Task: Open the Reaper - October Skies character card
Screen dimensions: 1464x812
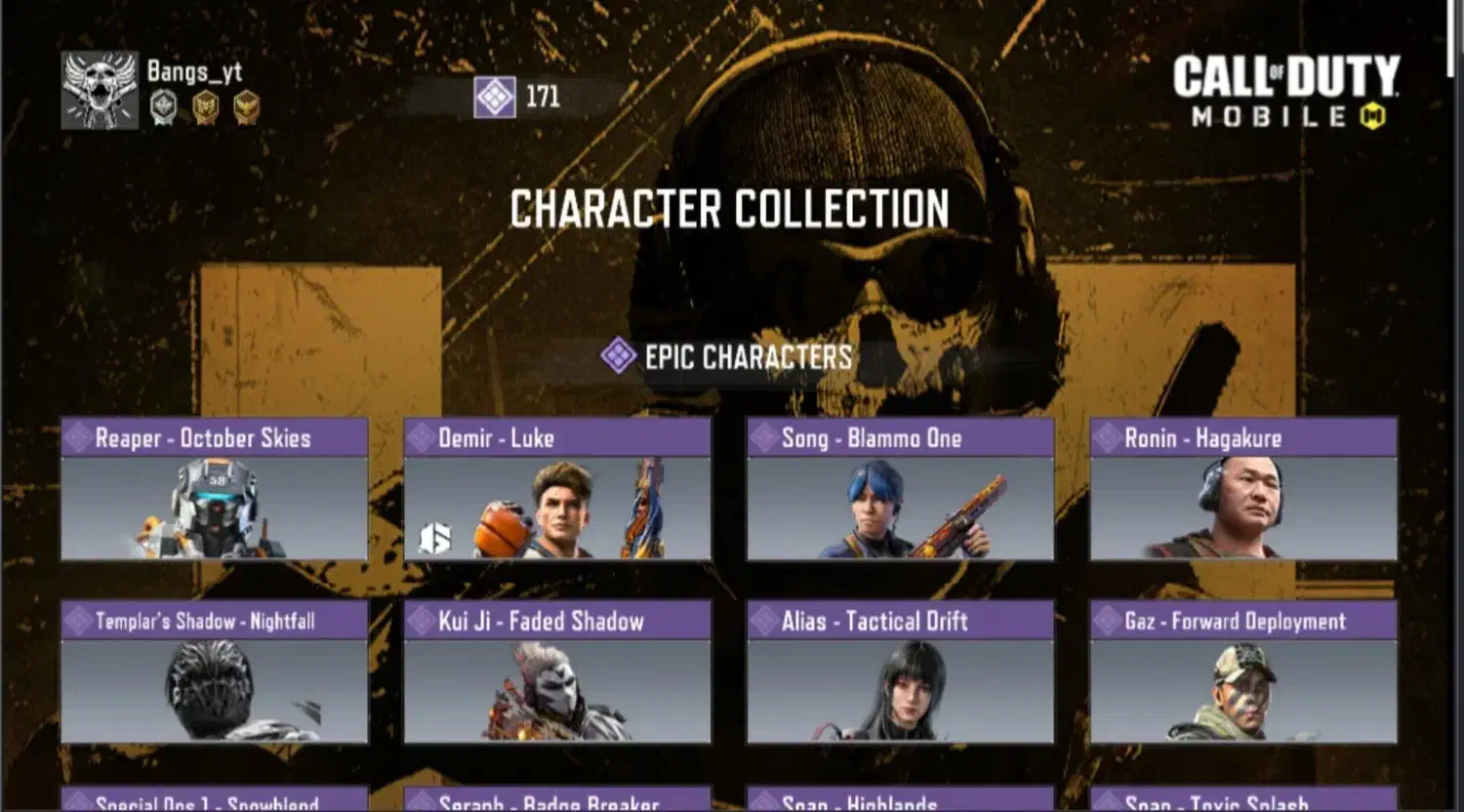Action: point(215,489)
